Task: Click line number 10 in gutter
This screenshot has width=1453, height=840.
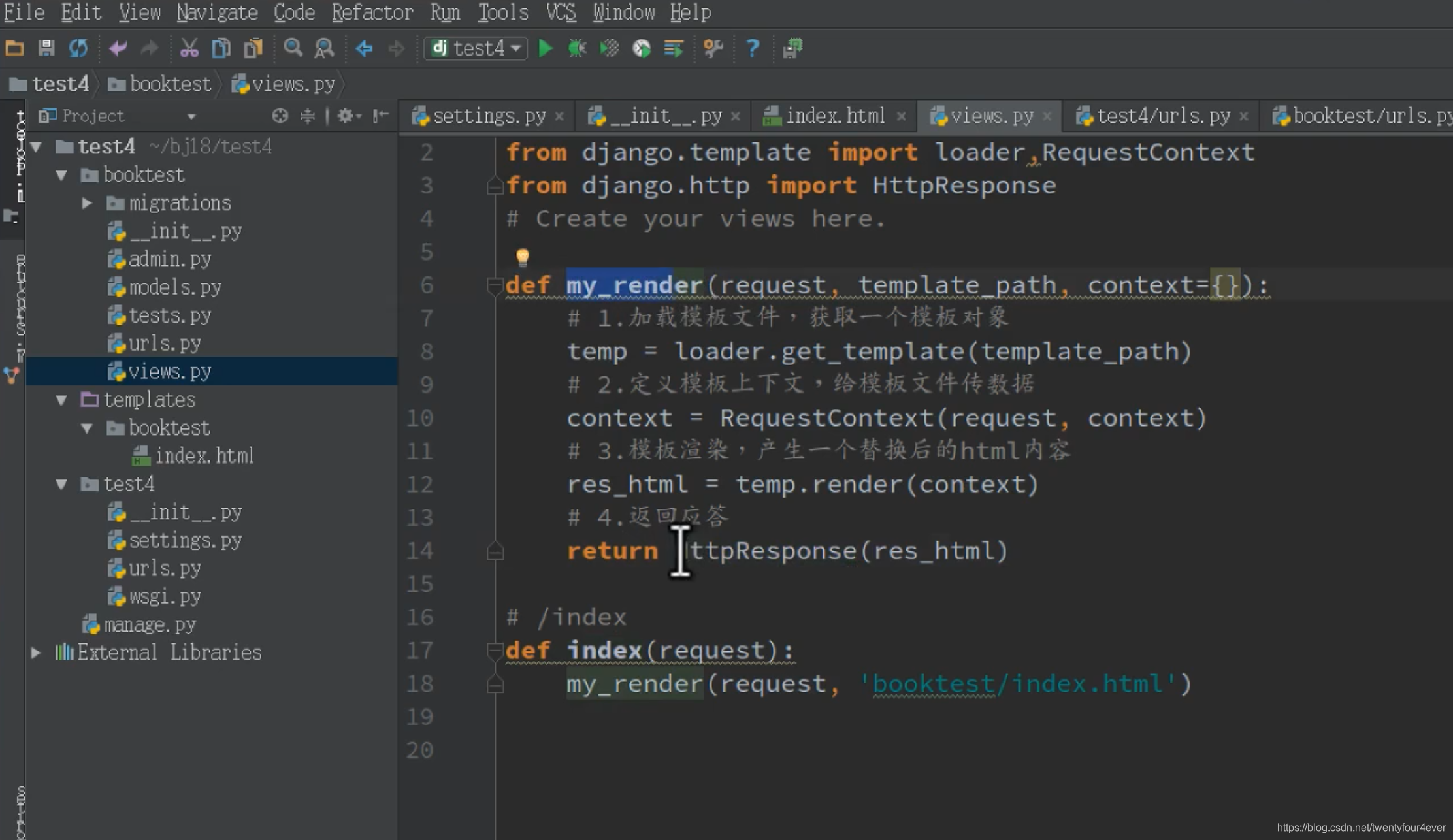Action: 420,418
